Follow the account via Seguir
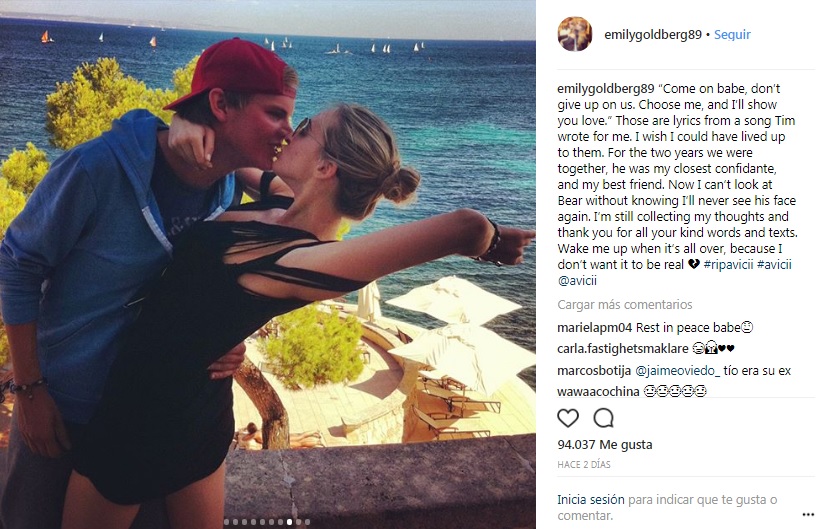Screen dimensions: 820x529 pos(732,34)
